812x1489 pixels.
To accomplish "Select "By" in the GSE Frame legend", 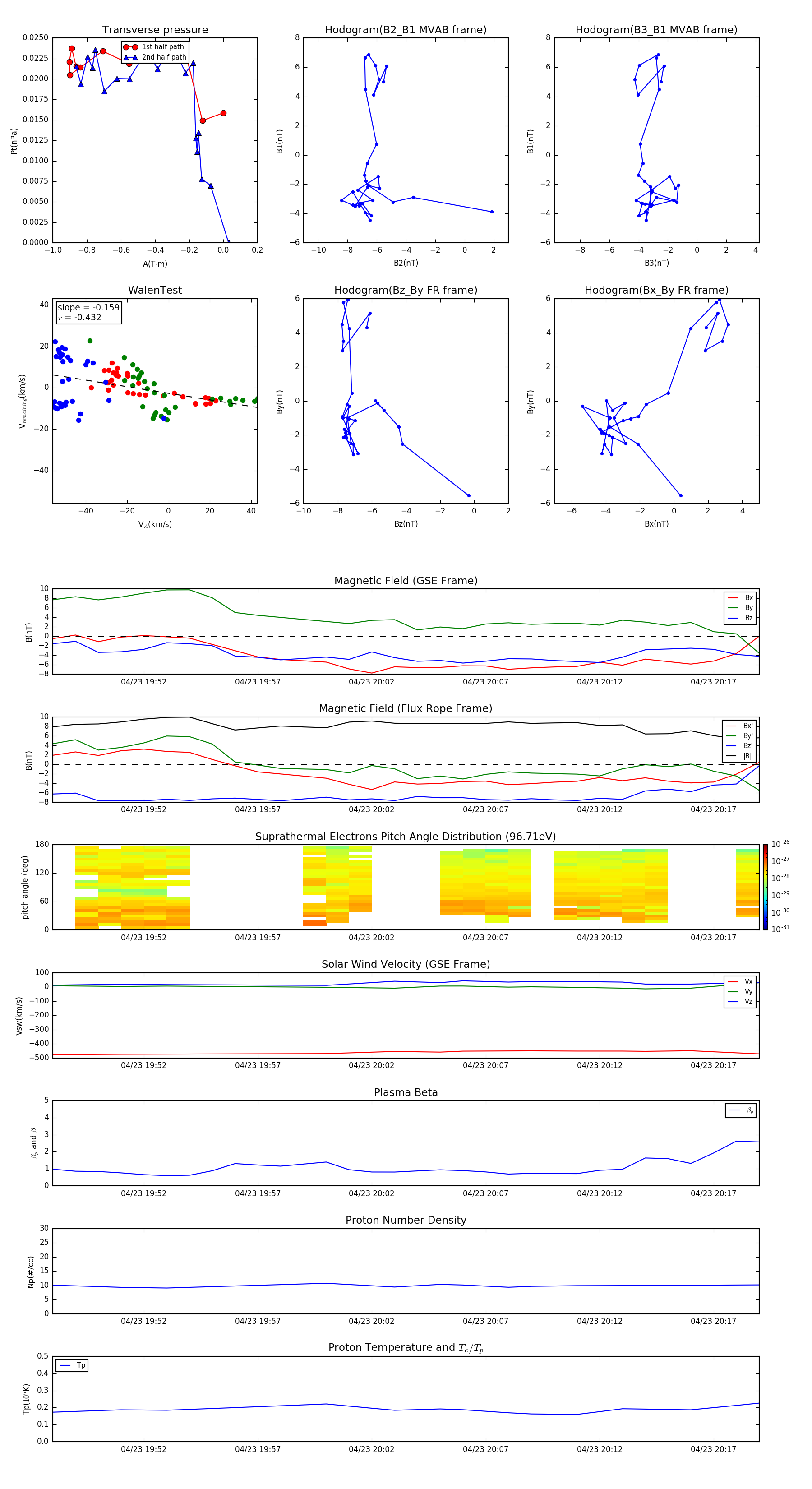I will click(x=740, y=607).
